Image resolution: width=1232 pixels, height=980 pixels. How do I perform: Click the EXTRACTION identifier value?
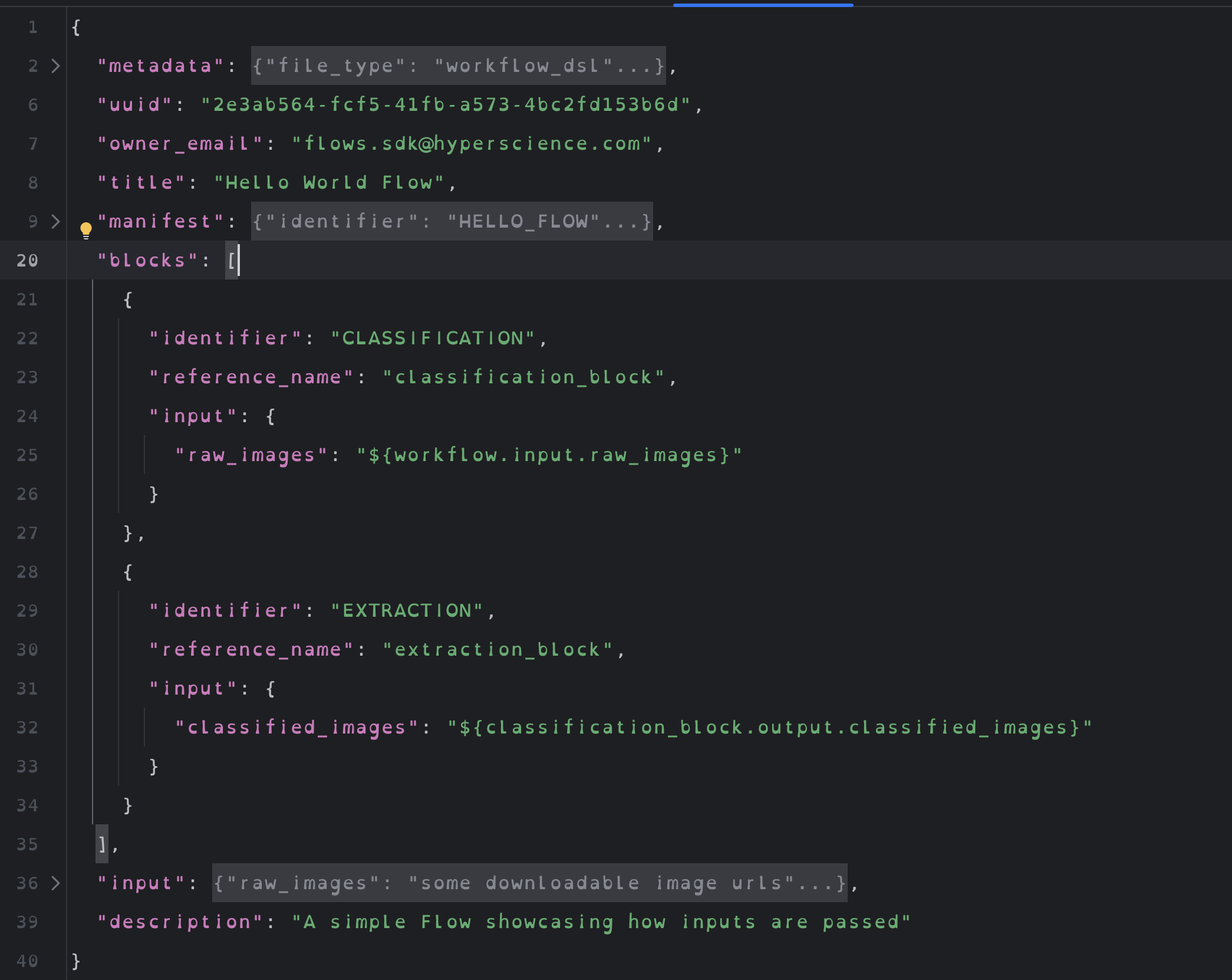point(407,610)
